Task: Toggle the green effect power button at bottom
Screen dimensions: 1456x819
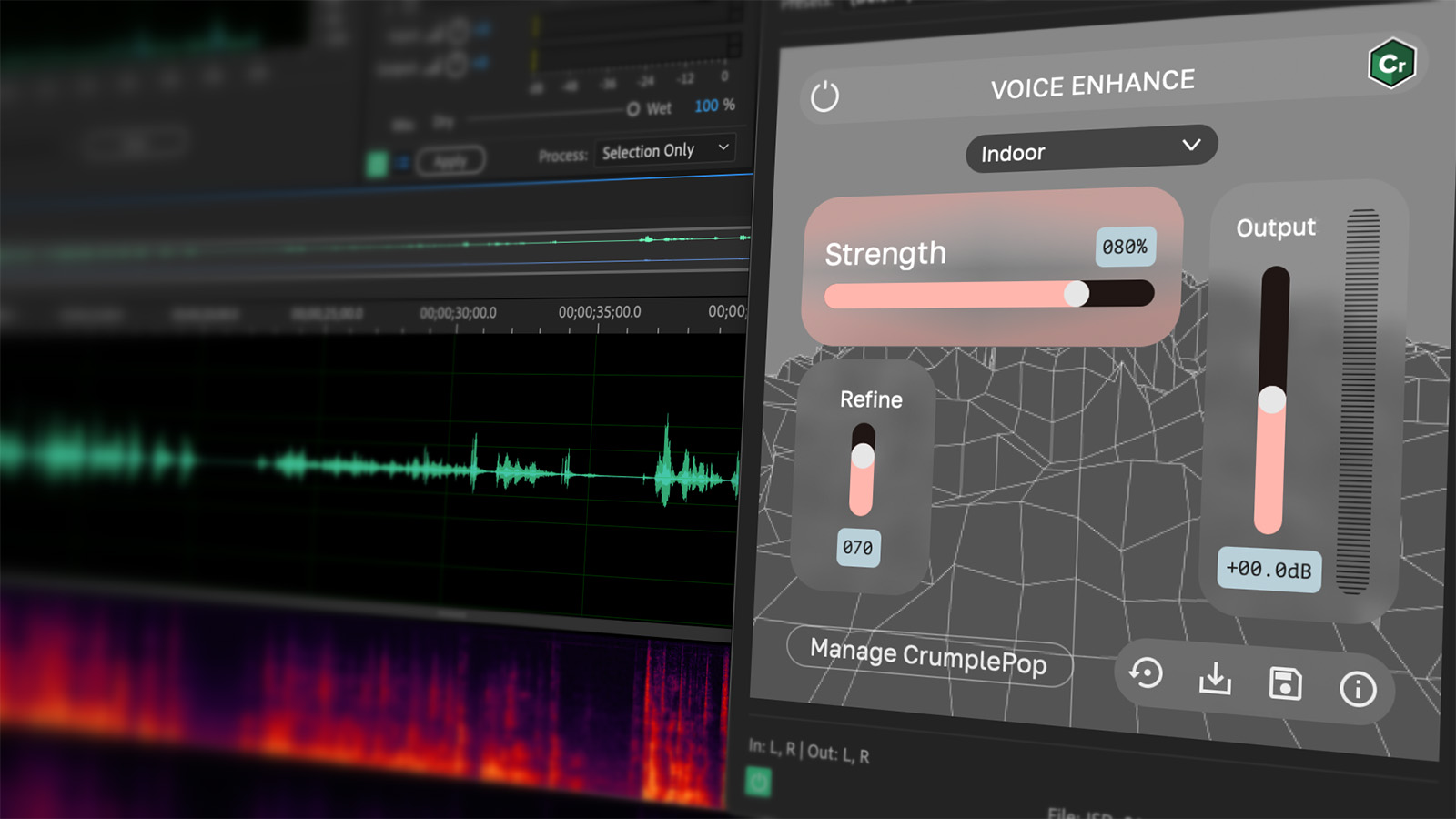Action: 758,782
